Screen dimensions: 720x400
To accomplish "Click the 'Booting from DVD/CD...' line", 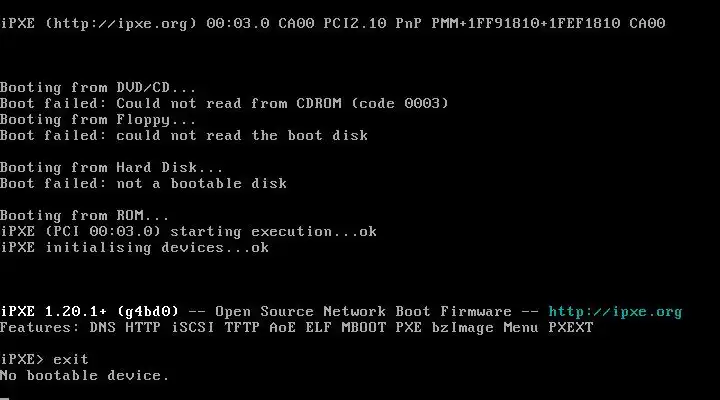I will [x=98, y=87].
